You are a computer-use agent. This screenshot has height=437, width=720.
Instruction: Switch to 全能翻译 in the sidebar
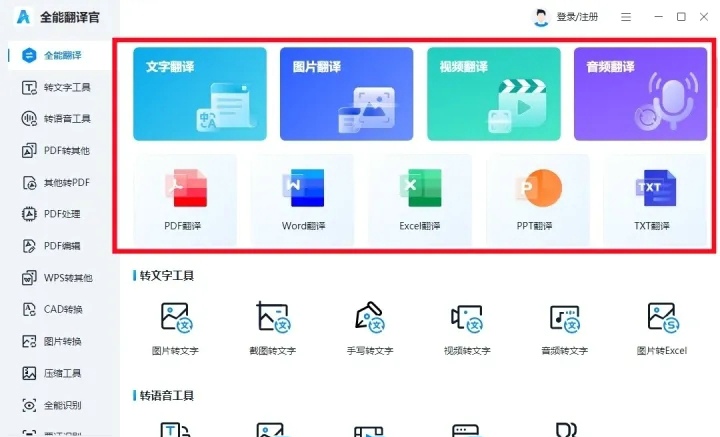[60, 56]
